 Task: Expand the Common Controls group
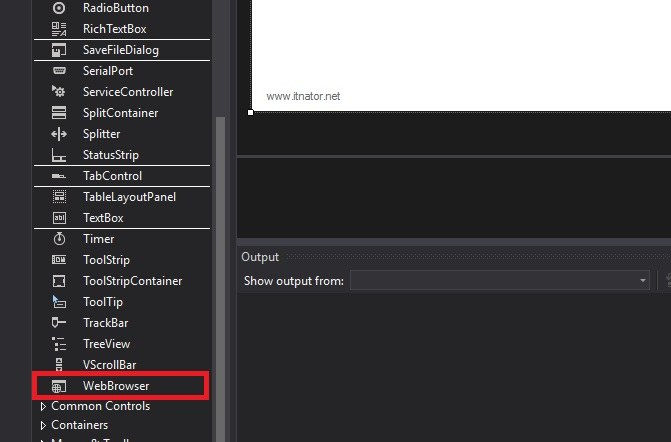pyautogui.click(x=43, y=407)
